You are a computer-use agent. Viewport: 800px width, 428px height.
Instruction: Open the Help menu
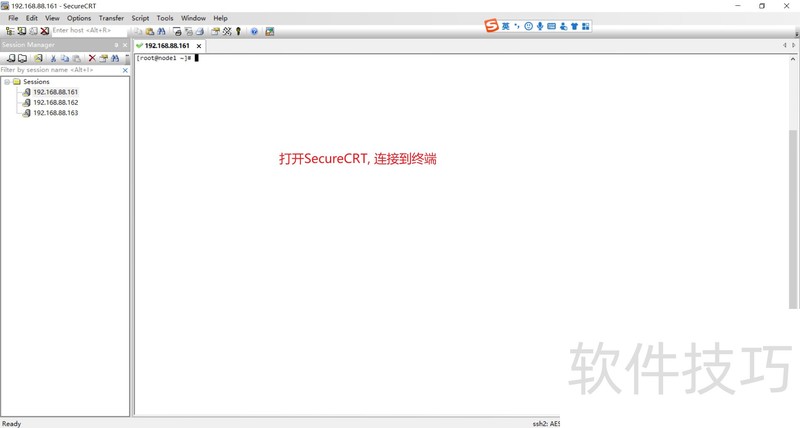point(220,18)
